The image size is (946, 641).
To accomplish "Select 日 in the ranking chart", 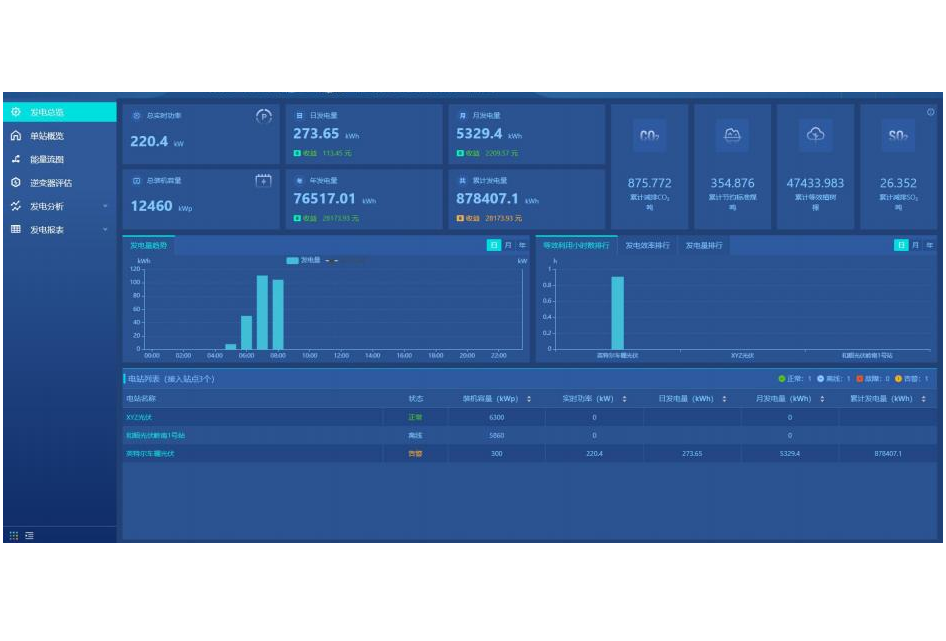I will [x=901, y=245].
